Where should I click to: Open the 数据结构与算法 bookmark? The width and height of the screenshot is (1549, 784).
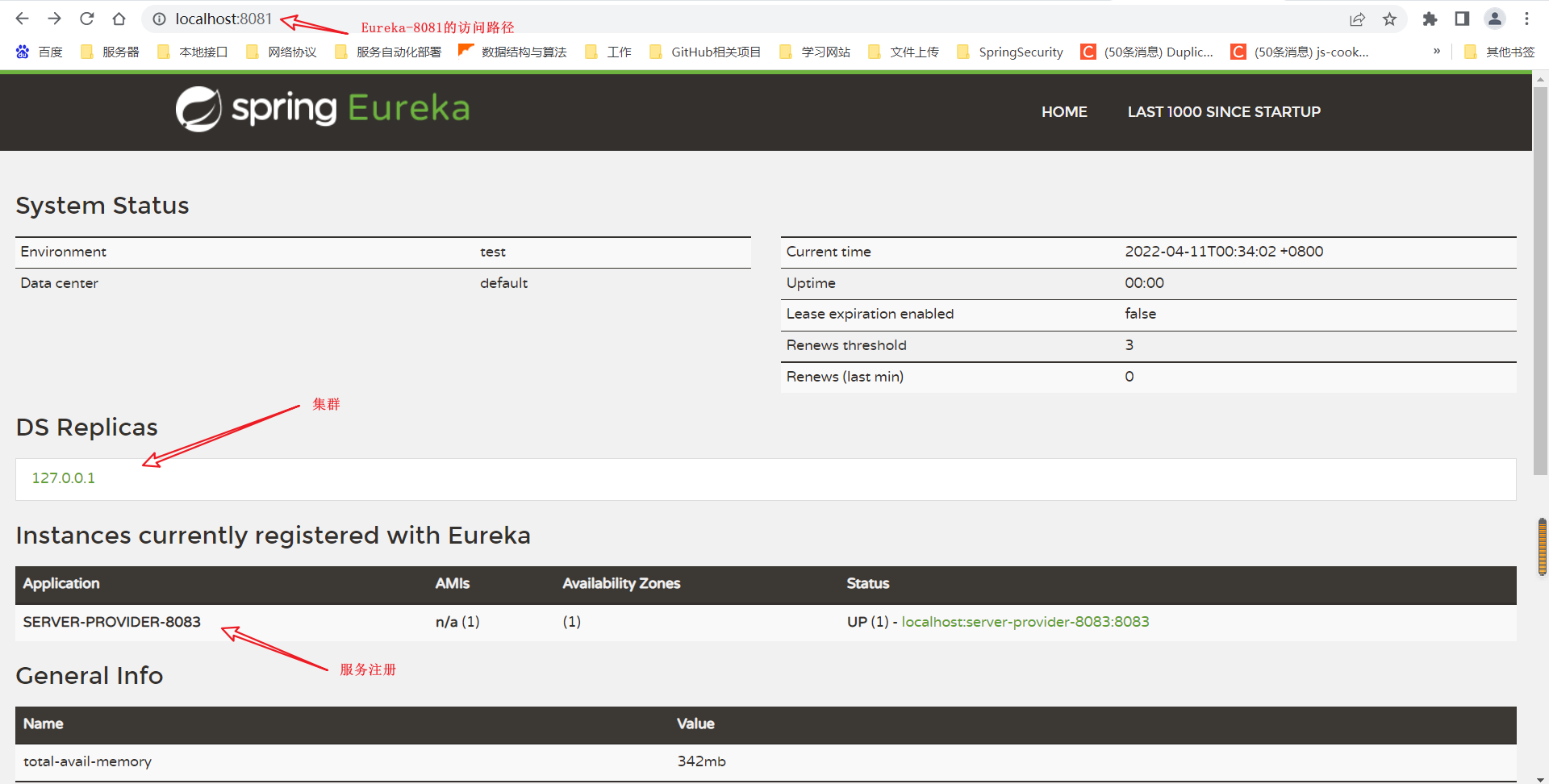512,52
